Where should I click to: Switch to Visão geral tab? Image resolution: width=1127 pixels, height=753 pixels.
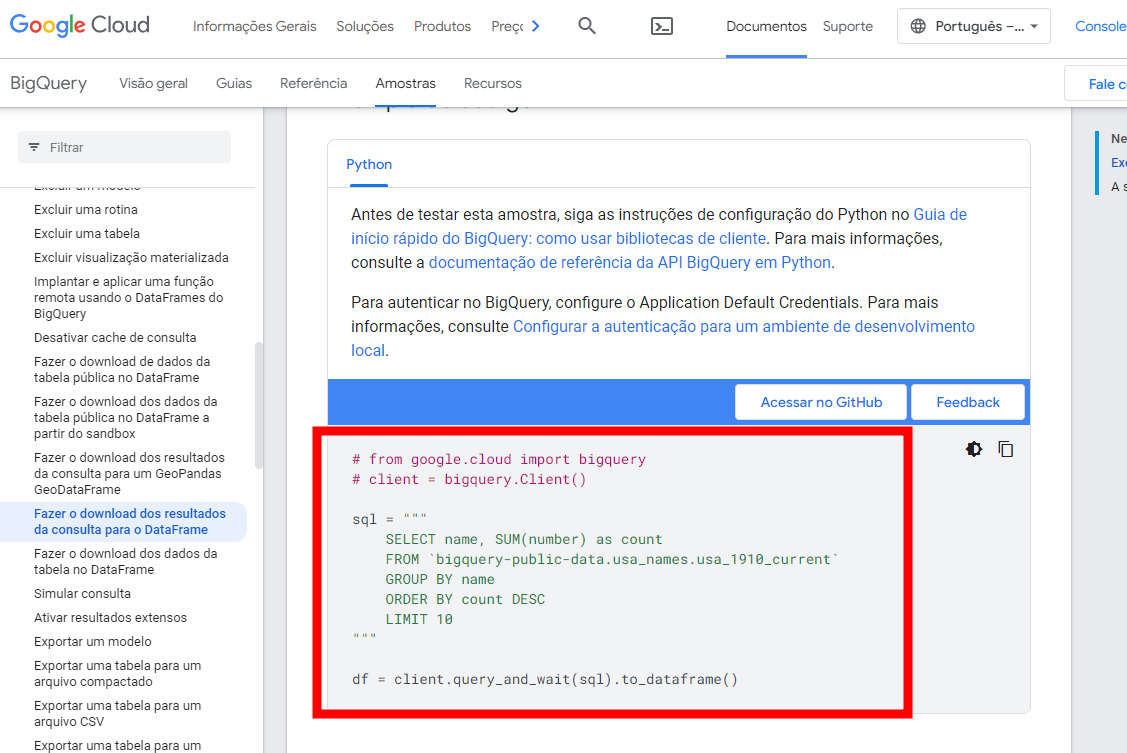pos(153,83)
